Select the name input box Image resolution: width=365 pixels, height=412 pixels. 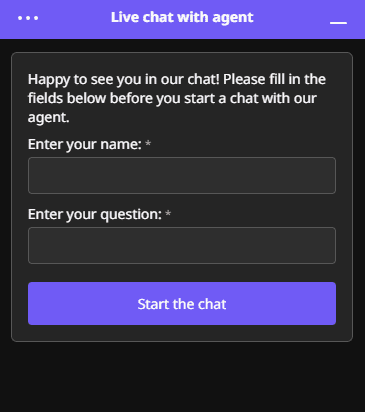[x=182, y=175]
